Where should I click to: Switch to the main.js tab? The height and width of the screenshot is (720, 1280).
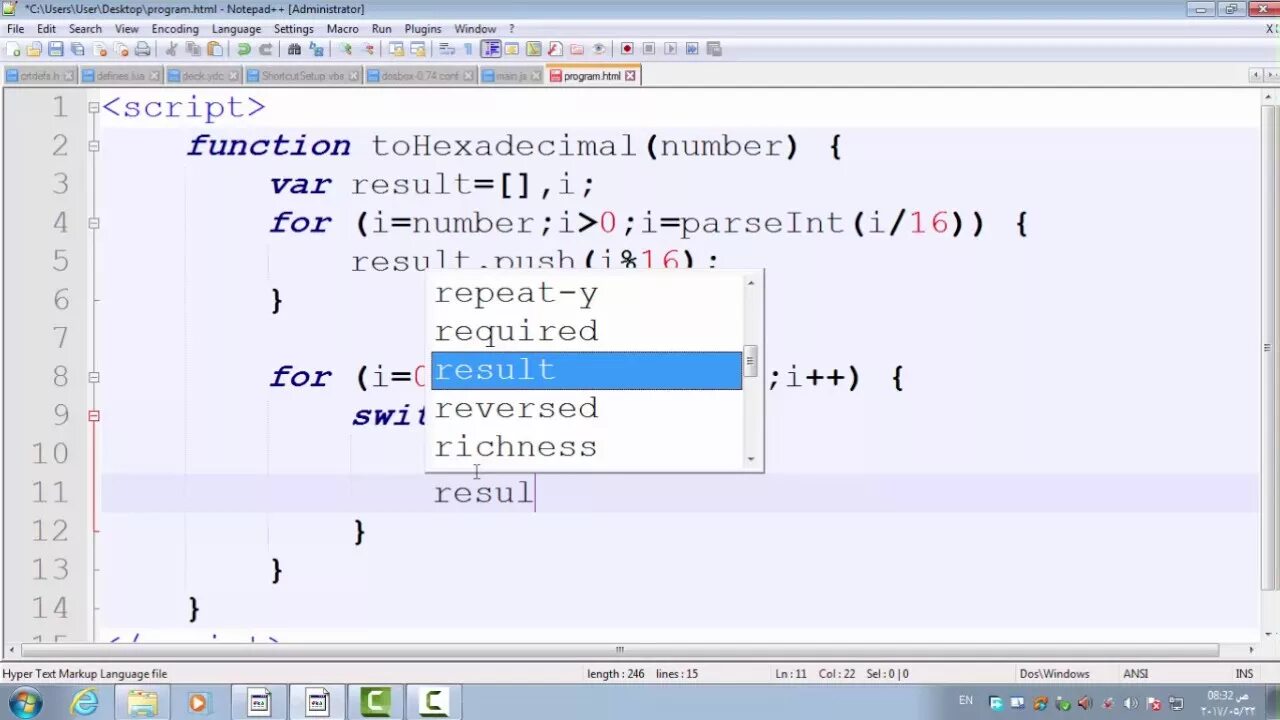point(510,76)
